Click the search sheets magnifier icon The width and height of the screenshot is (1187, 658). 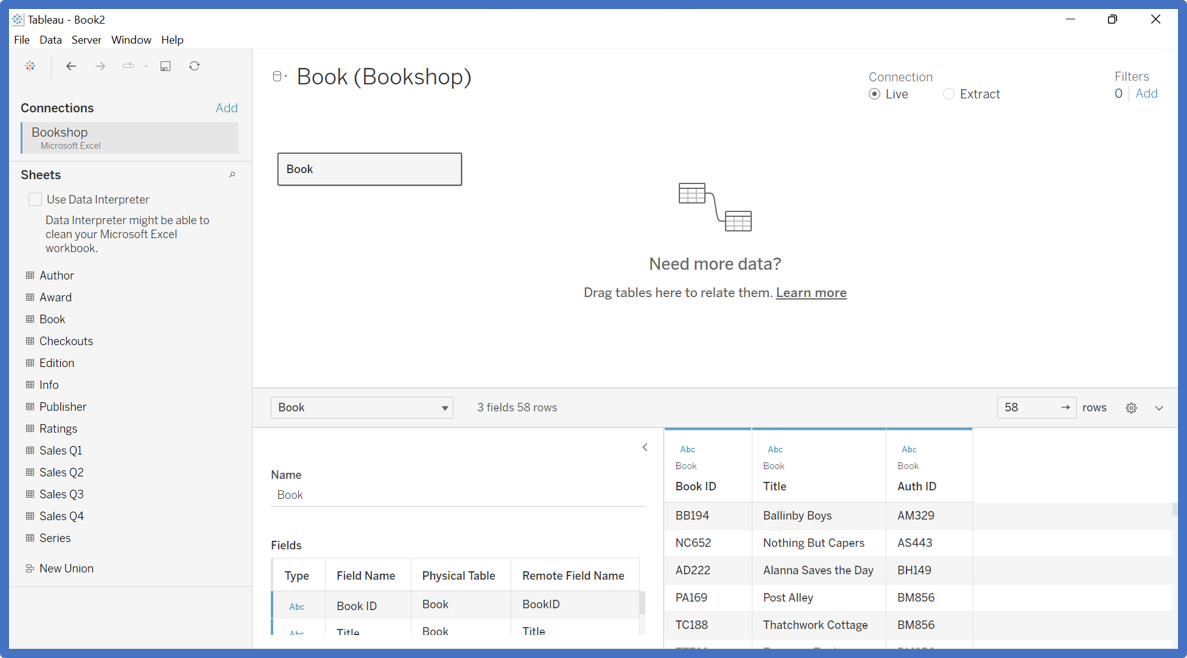232,175
